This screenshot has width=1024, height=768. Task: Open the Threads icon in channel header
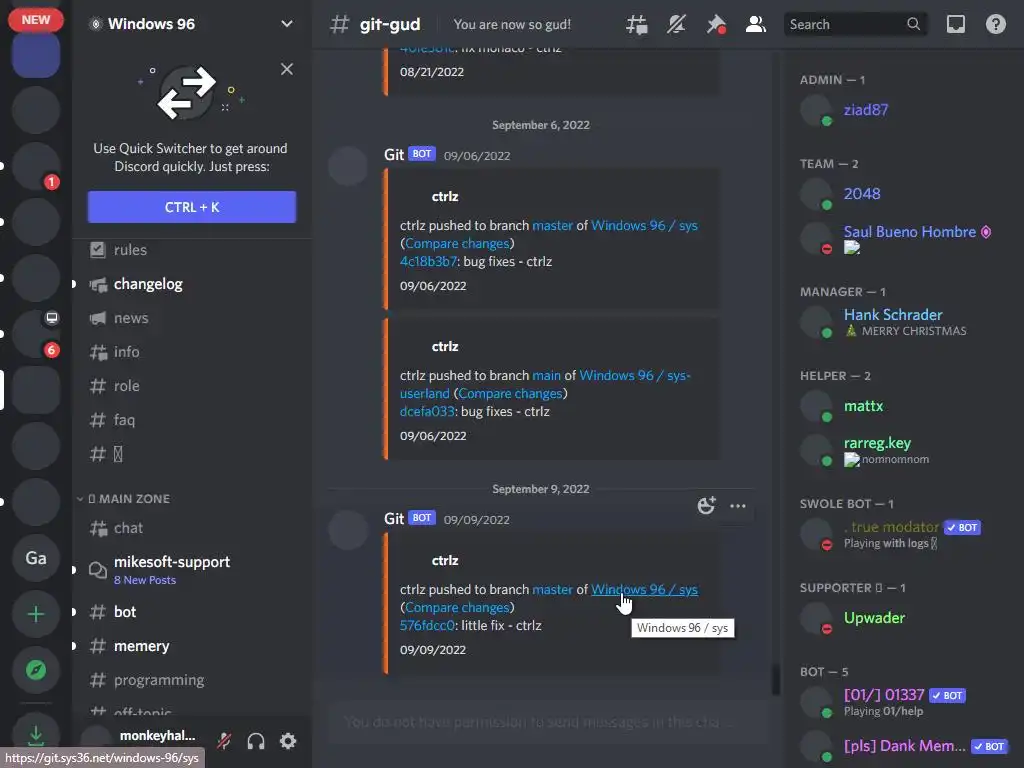637,25
